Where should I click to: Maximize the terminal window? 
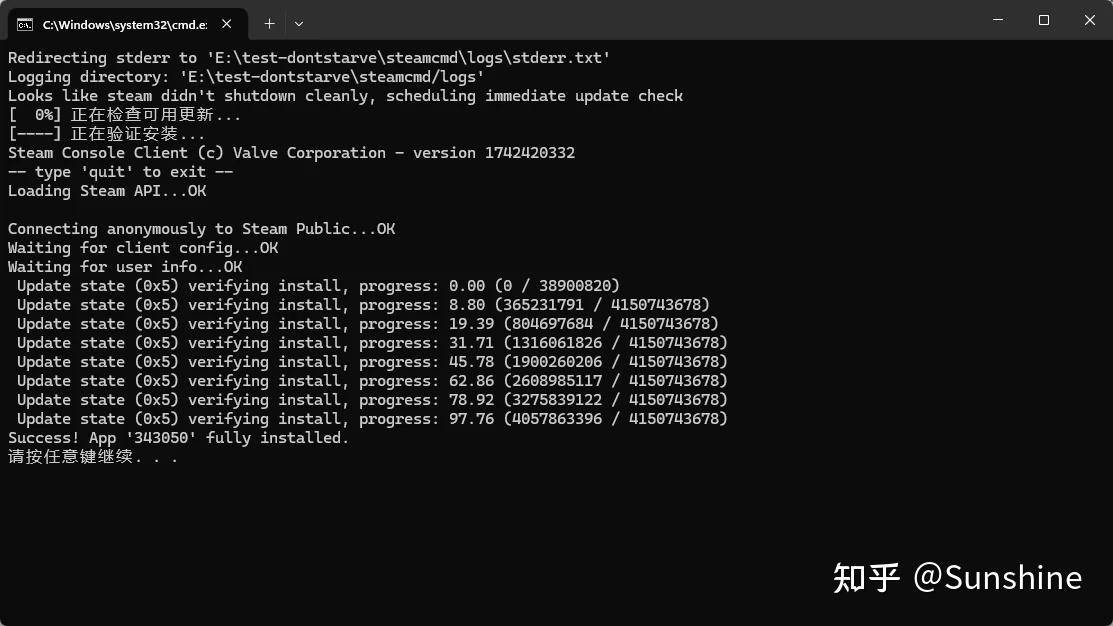tap(1043, 20)
